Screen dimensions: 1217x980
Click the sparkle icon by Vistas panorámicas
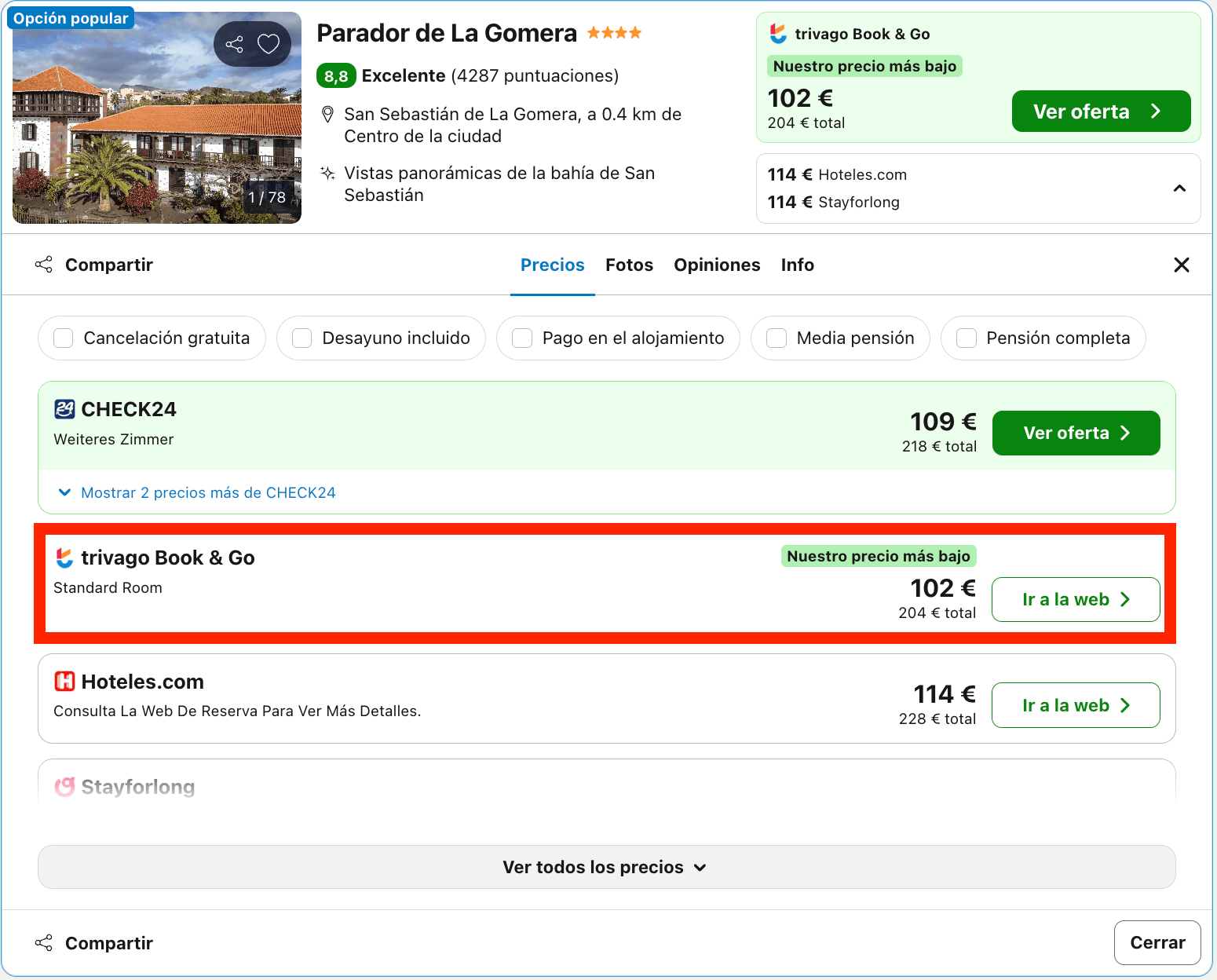328,174
